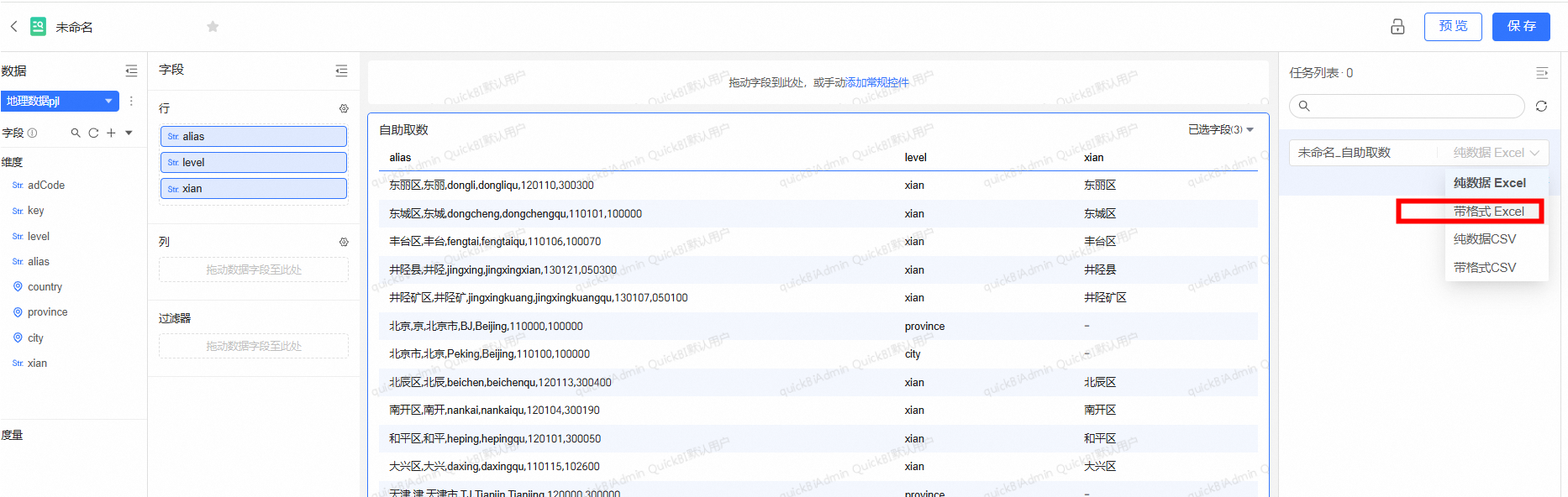
Task: Open settings gear for 行 section
Action: point(344,108)
